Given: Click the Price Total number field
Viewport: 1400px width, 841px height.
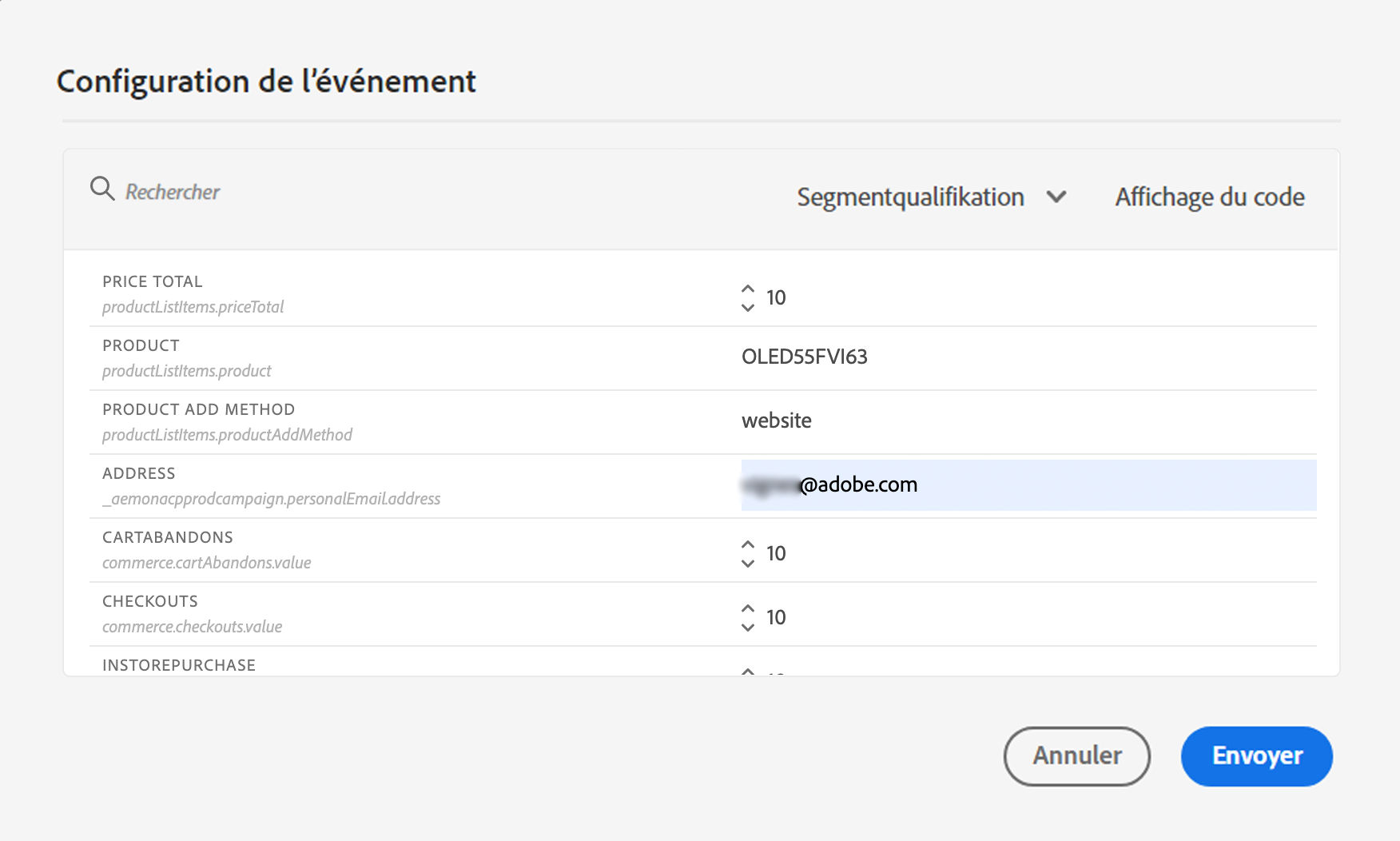Looking at the screenshot, I should coord(959,297).
